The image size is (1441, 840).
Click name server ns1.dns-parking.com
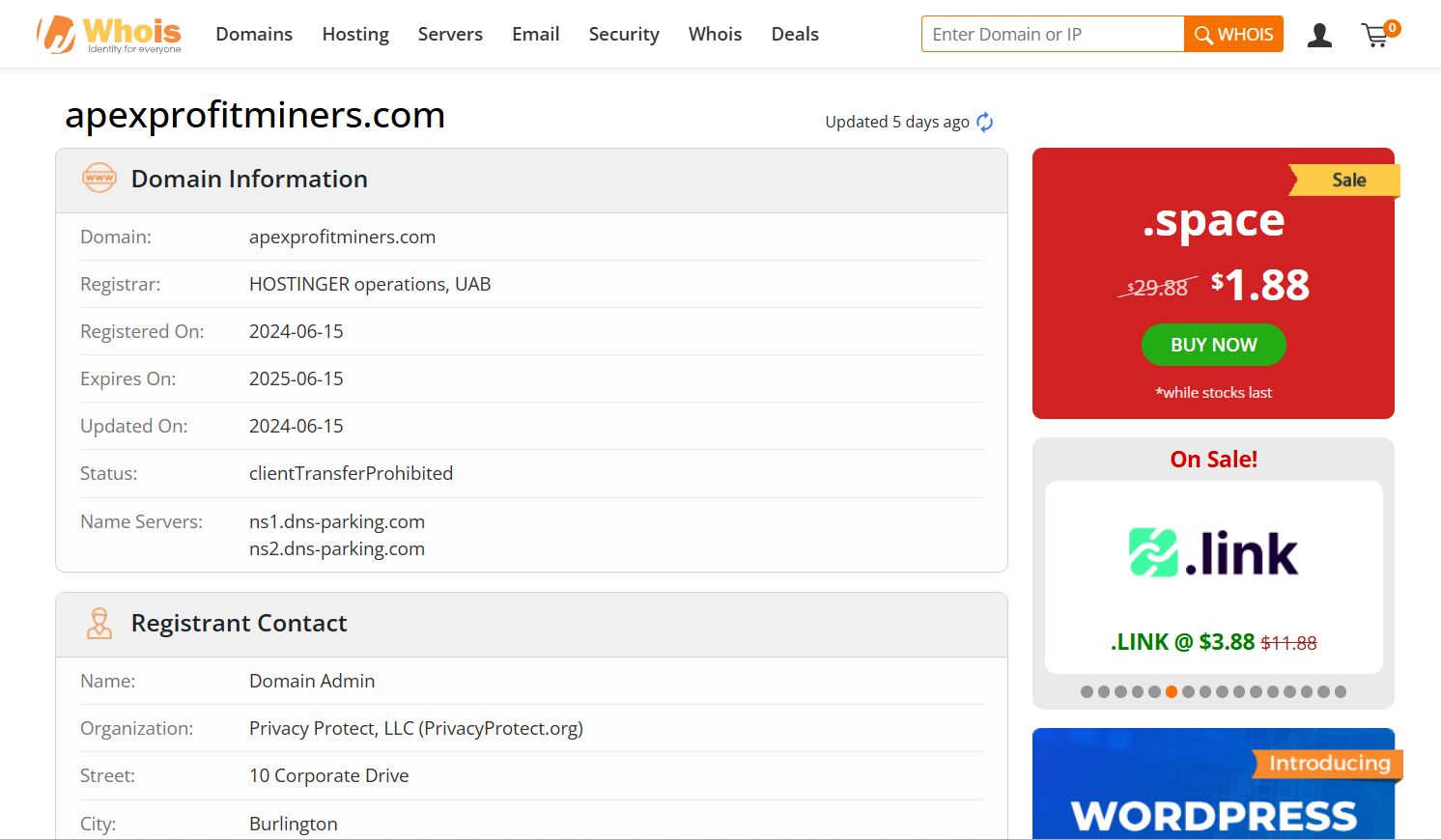(x=337, y=521)
